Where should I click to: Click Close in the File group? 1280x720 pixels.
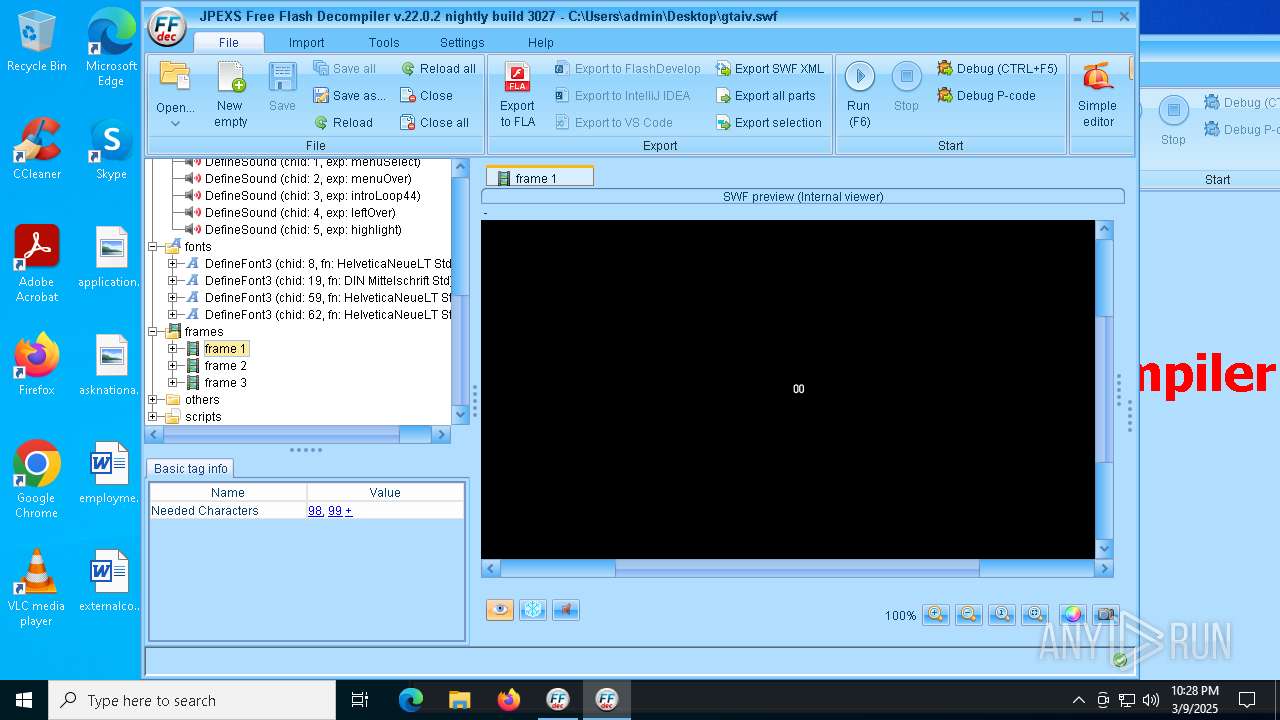click(x=426, y=96)
